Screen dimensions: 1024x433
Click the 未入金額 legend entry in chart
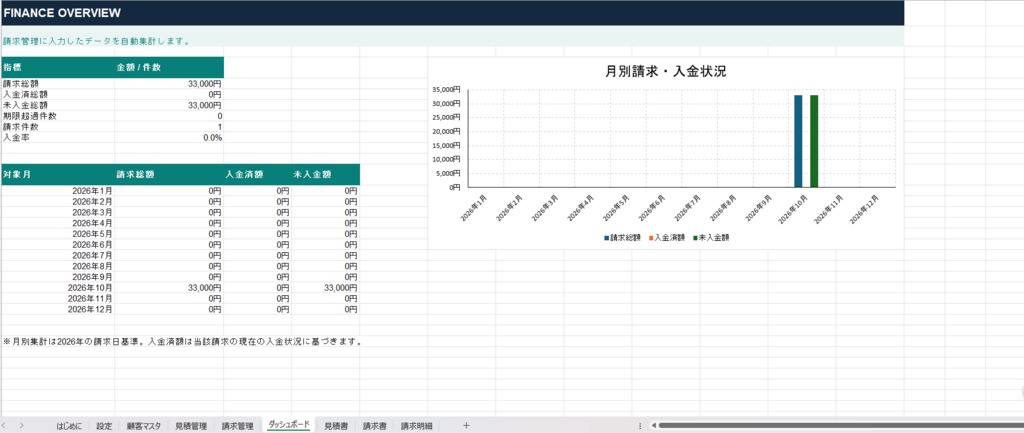(x=711, y=238)
